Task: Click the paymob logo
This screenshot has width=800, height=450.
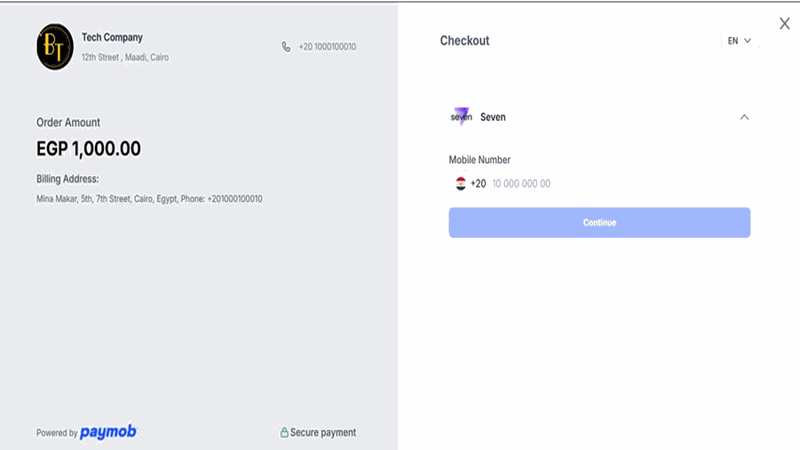Action: (108, 432)
